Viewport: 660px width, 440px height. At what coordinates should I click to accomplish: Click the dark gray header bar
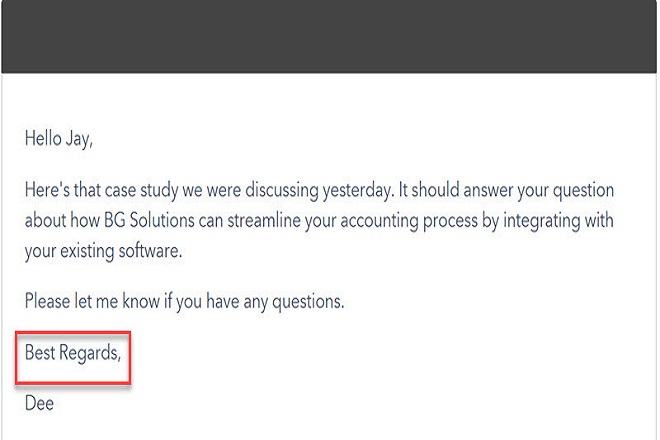tap(329, 36)
